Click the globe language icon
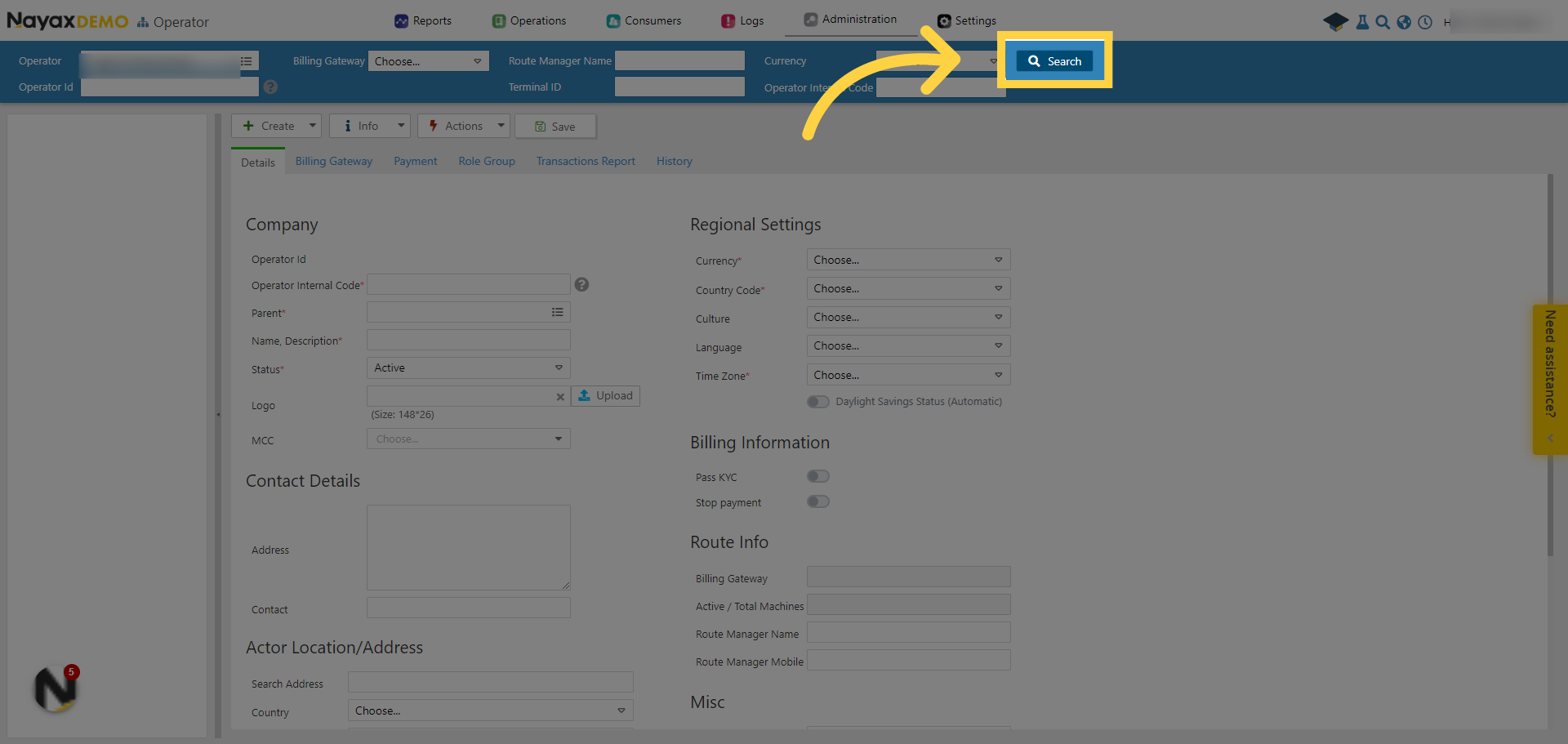This screenshot has width=1568, height=744. point(1404,22)
